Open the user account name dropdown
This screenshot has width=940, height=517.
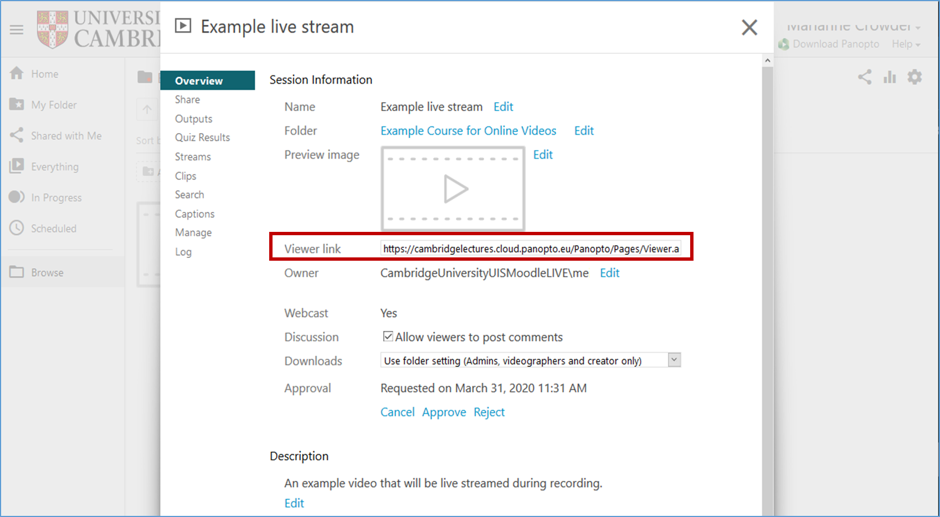853,26
